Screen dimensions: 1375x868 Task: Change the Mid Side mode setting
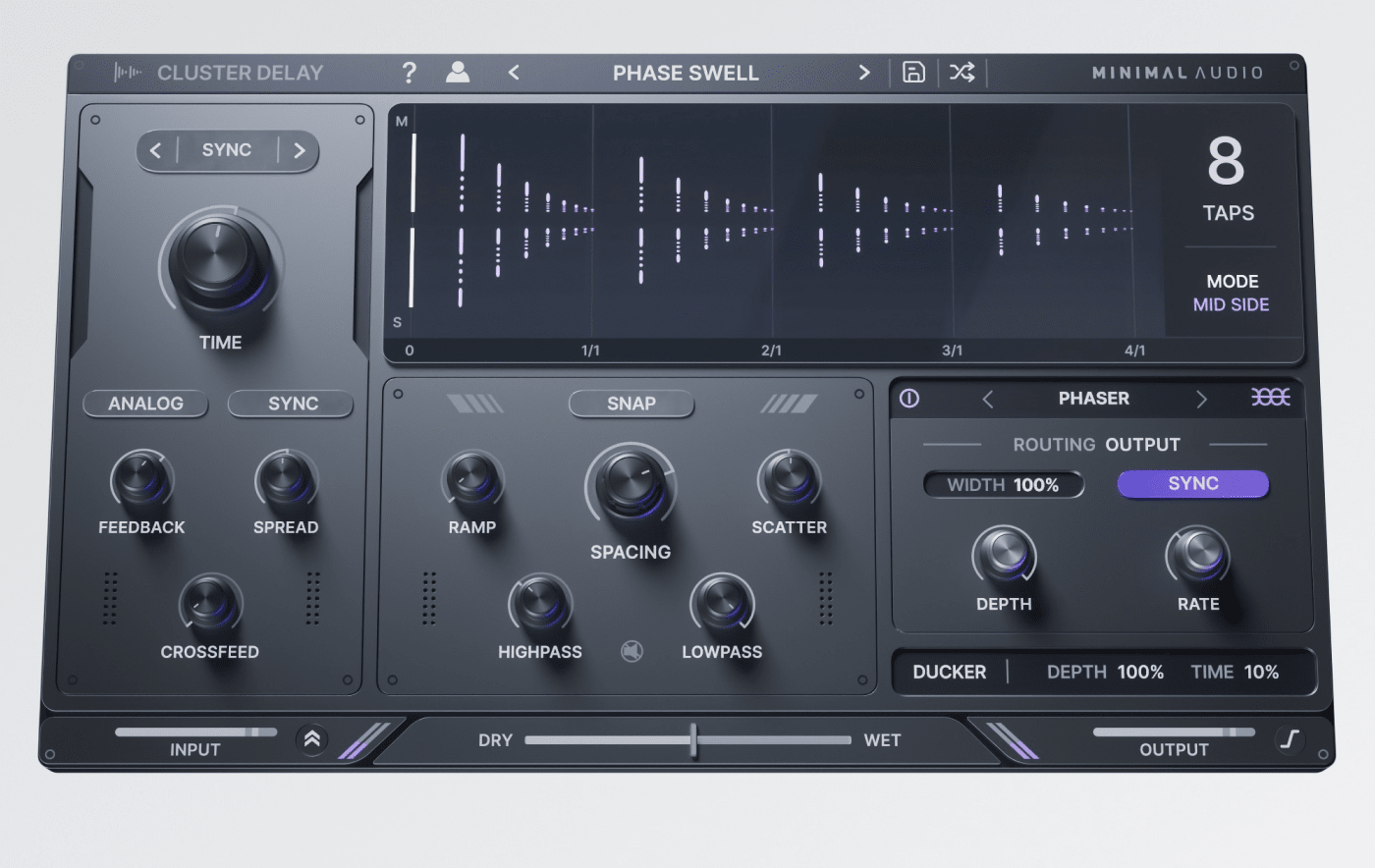pyautogui.click(x=1231, y=304)
